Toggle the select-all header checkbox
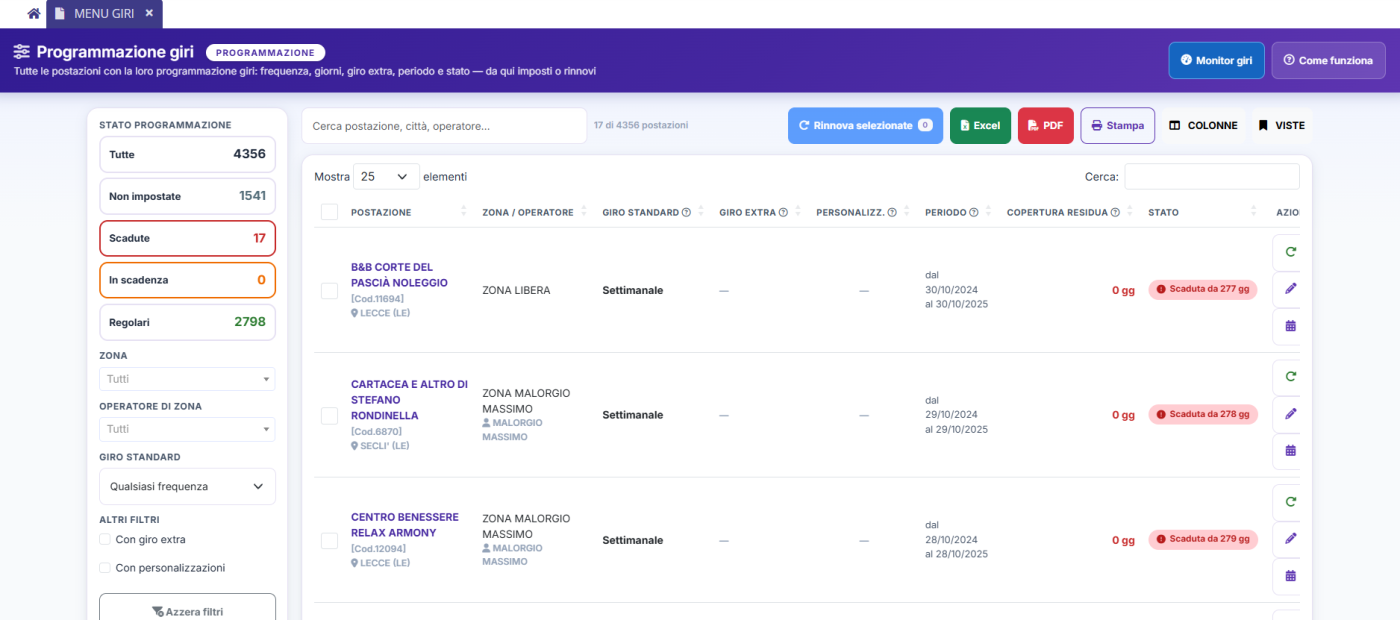Screen dimensions: 1400x620 pyautogui.click(x=329, y=212)
